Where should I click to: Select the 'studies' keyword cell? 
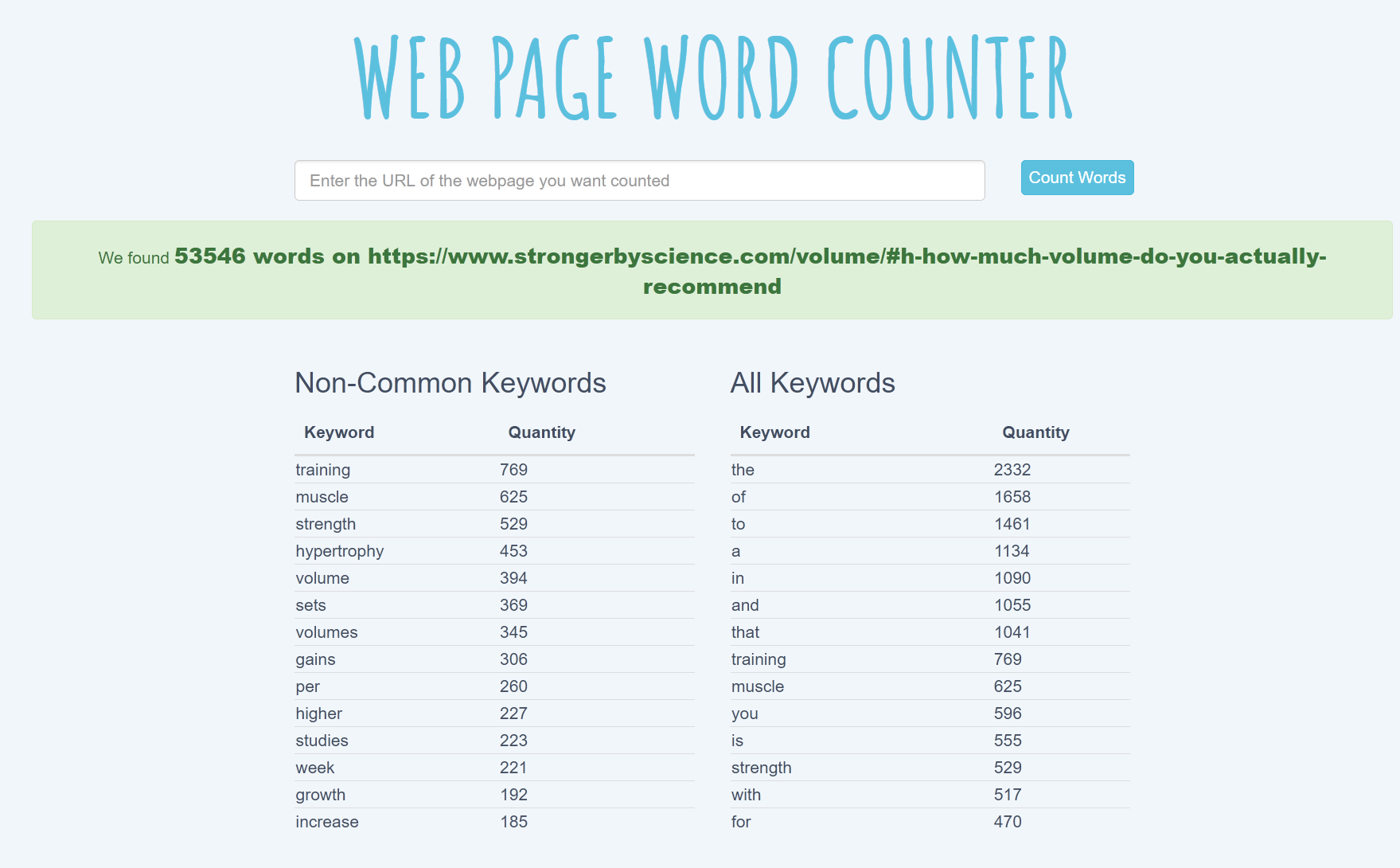tap(322, 741)
